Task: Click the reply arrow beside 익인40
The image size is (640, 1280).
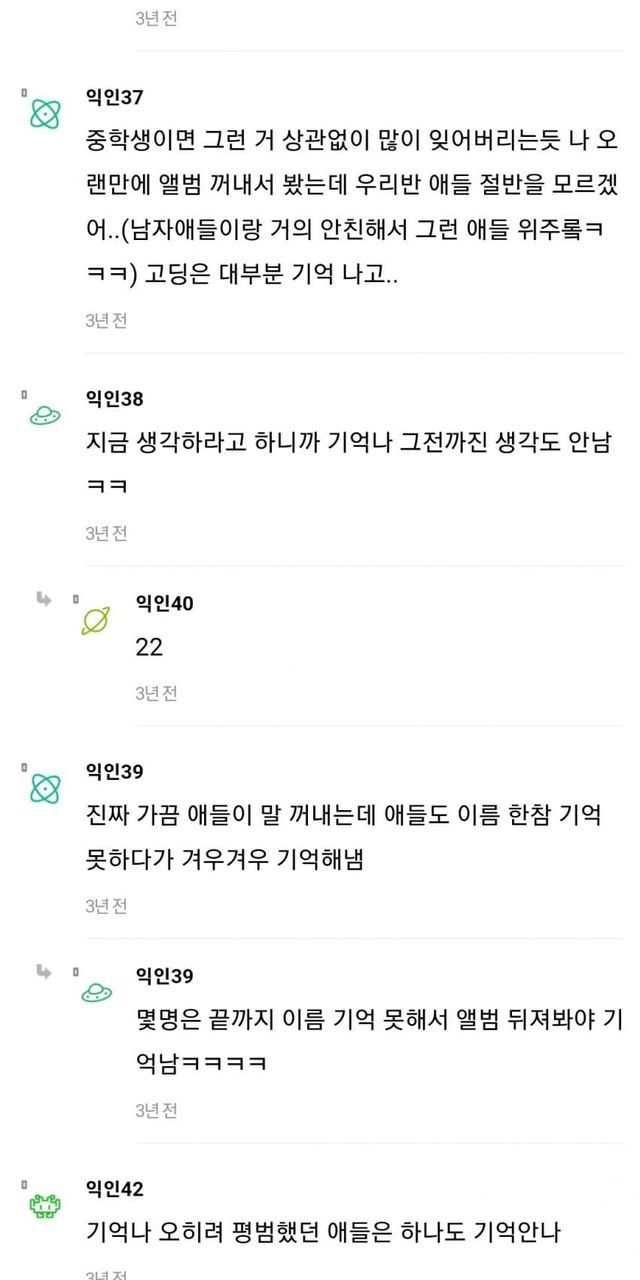Action: click(44, 600)
